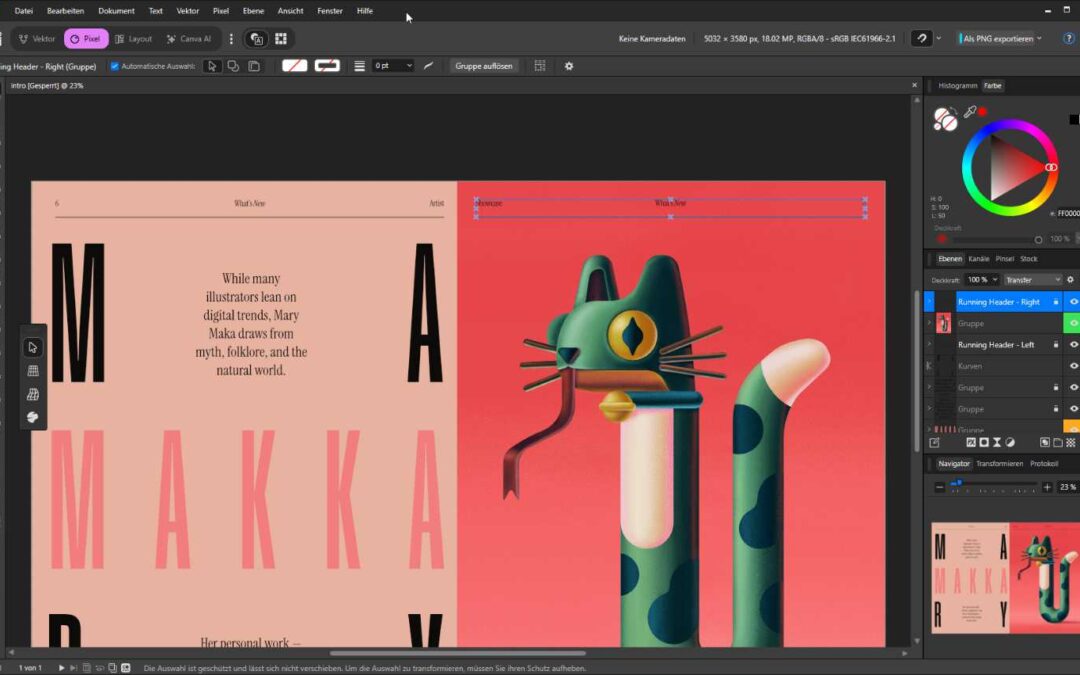1080x675 pixels.
Task: Open the 0 pt stroke width dropdown
Action: tap(393, 66)
